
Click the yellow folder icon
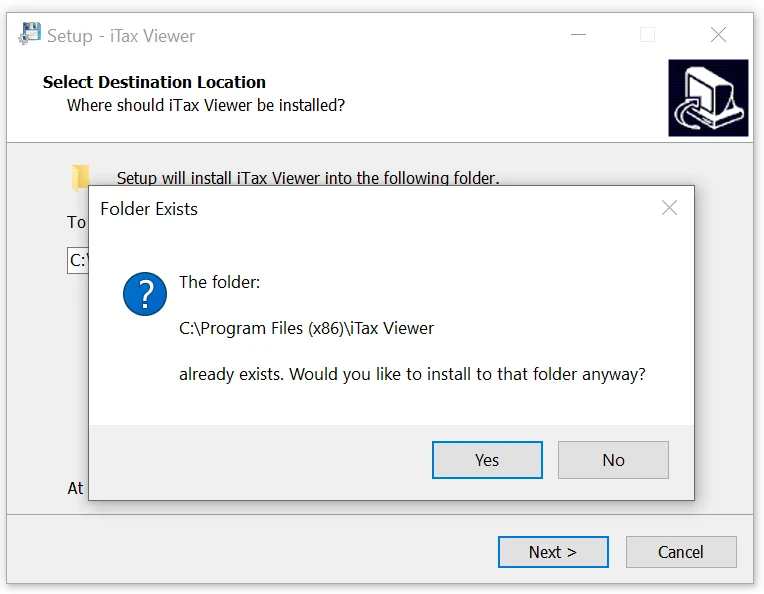(x=80, y=178)
